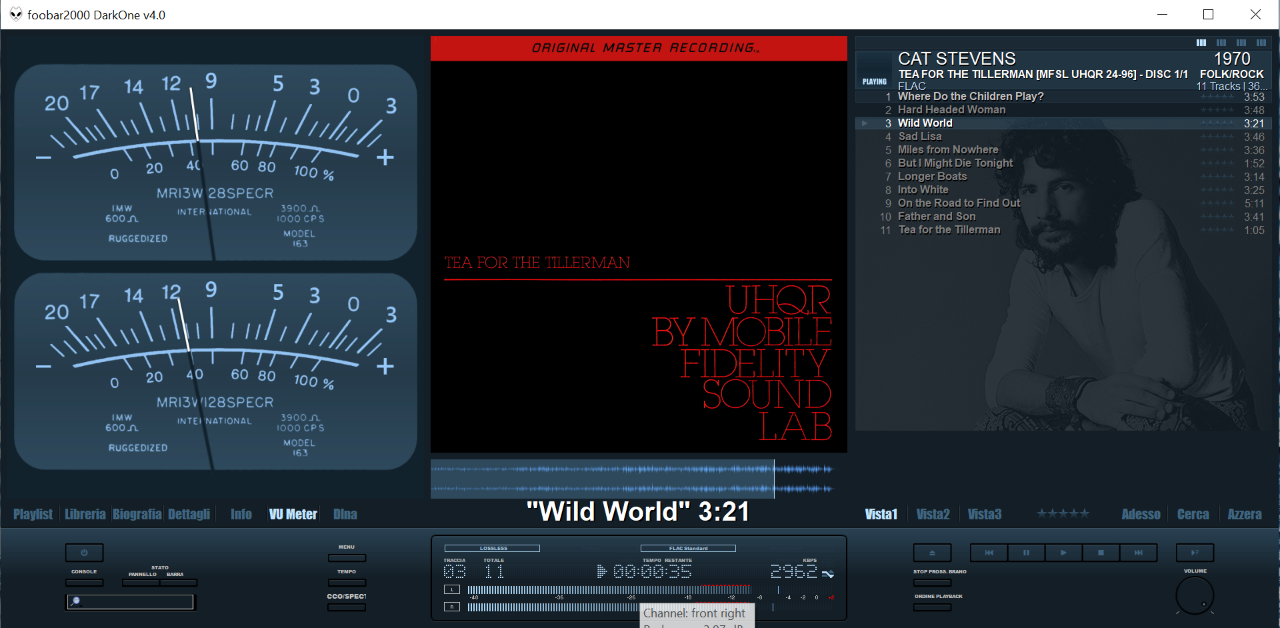This screenshot has height=628, width=1280.
Task: Toggle the ORDINE PLAYBACK button
Action: (932, 607)
